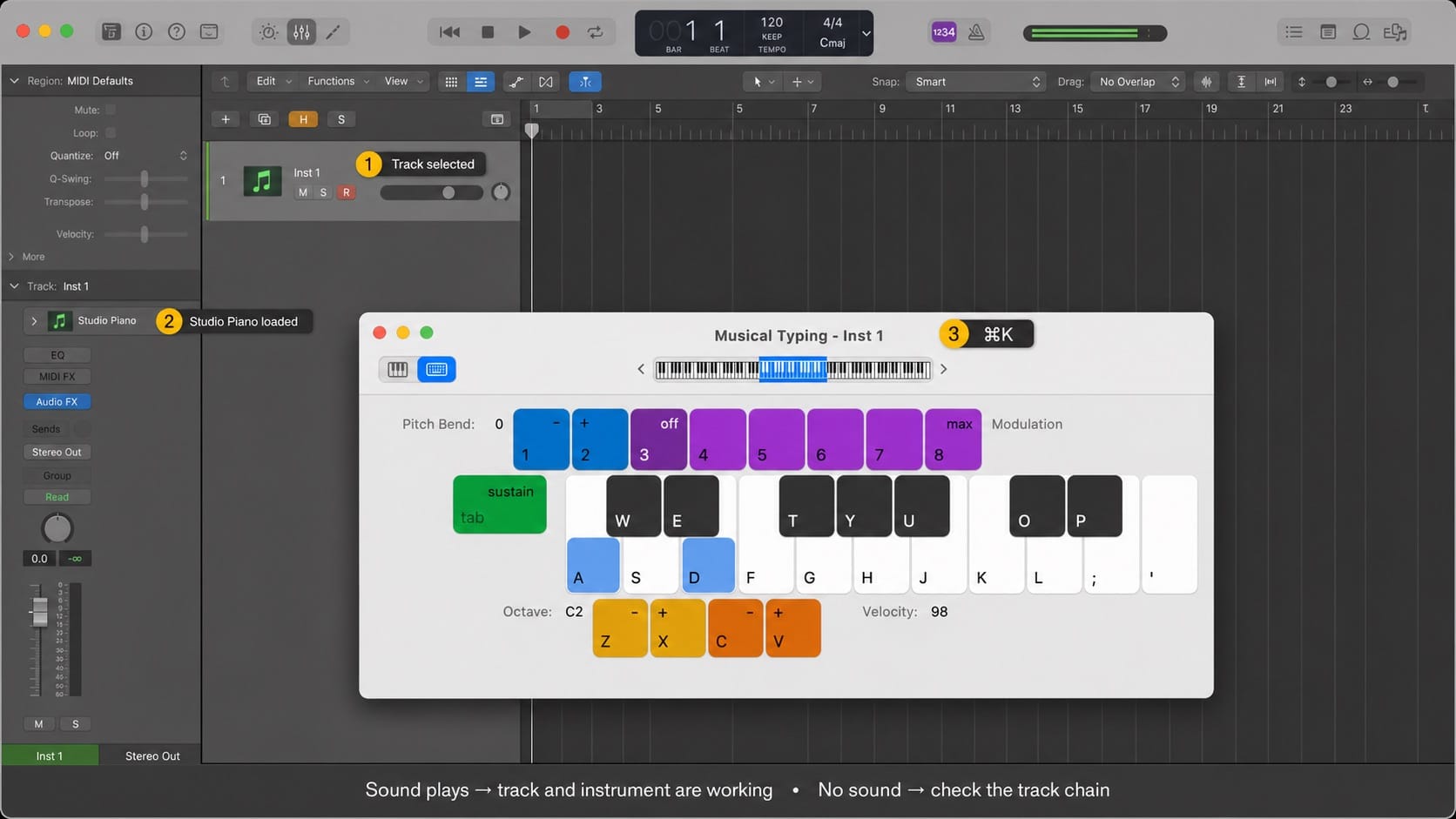
Task: Toggle the count-in 1234 button
Action: (944, 32)
